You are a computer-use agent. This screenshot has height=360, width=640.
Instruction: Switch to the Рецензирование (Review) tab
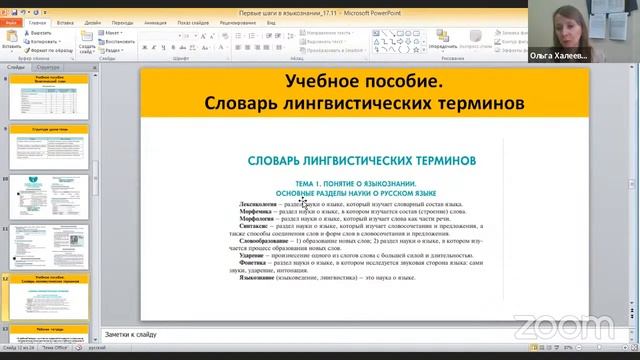[238, 23]
